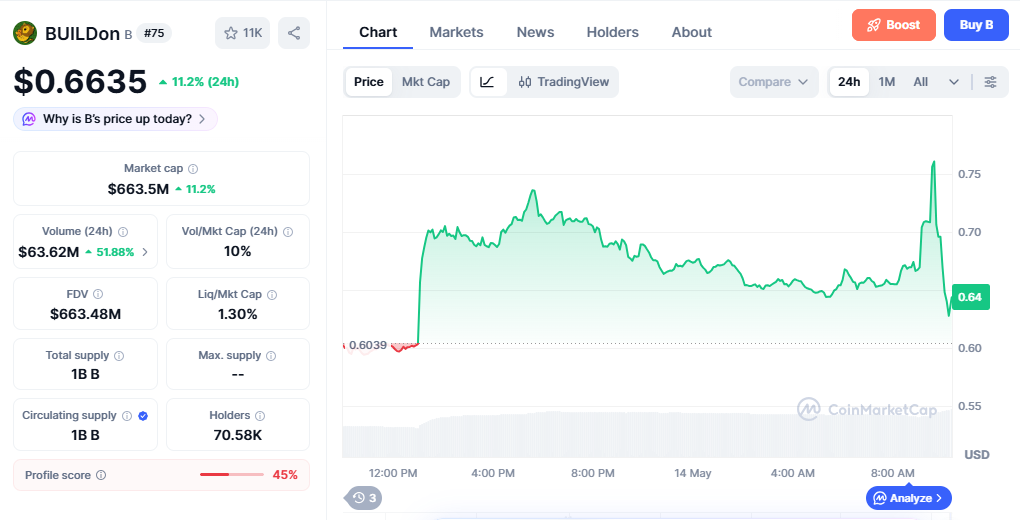
Task: Click the info icon beside Profile score
Action: (101, 475)
